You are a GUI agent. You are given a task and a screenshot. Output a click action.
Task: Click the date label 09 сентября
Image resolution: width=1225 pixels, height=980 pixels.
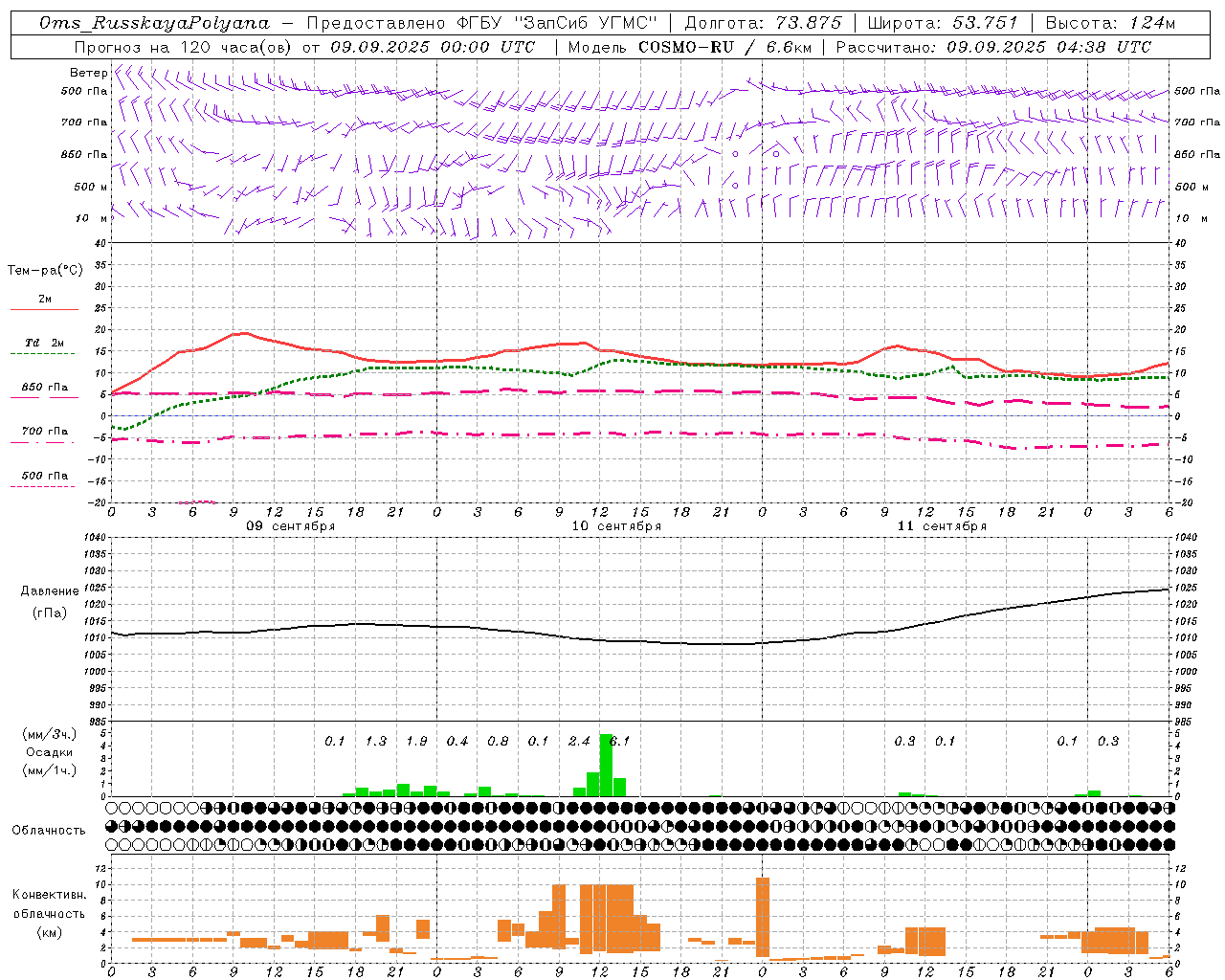291,526
